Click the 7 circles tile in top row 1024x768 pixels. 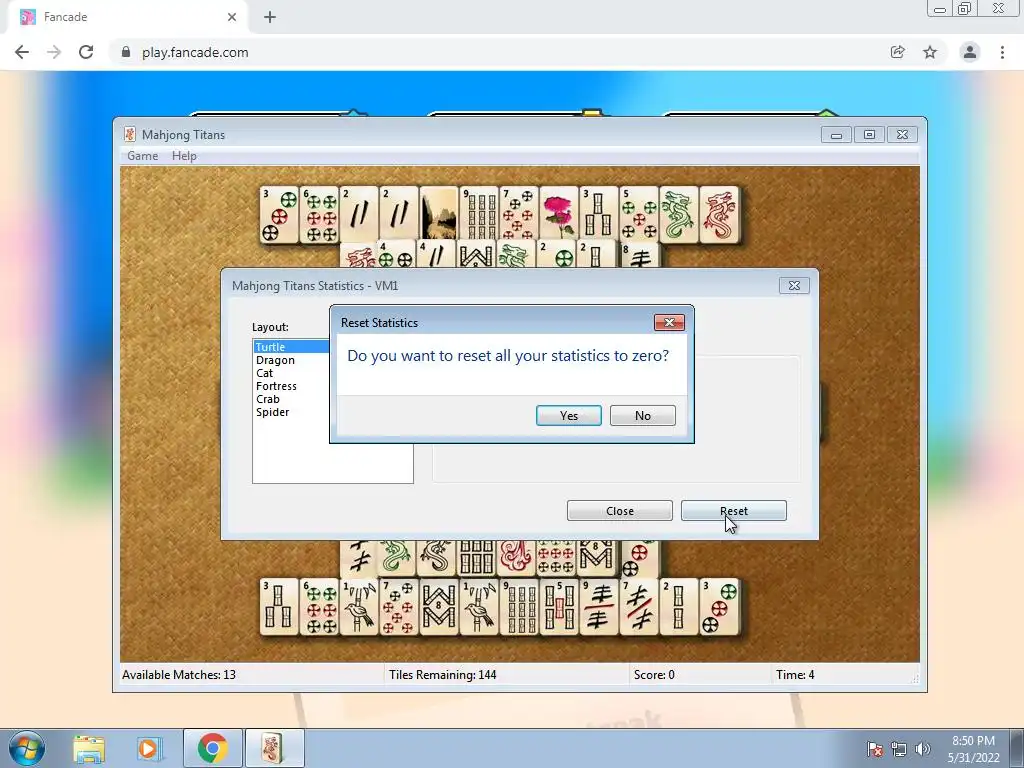[x=519, y=215]
